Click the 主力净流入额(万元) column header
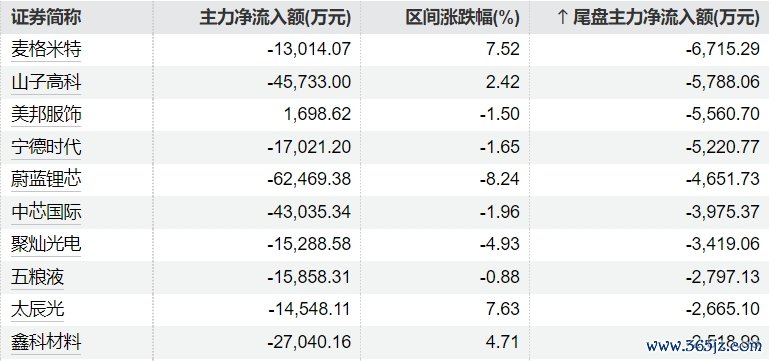The height and width of the screenshot is (361, 769). pos(275,18)
